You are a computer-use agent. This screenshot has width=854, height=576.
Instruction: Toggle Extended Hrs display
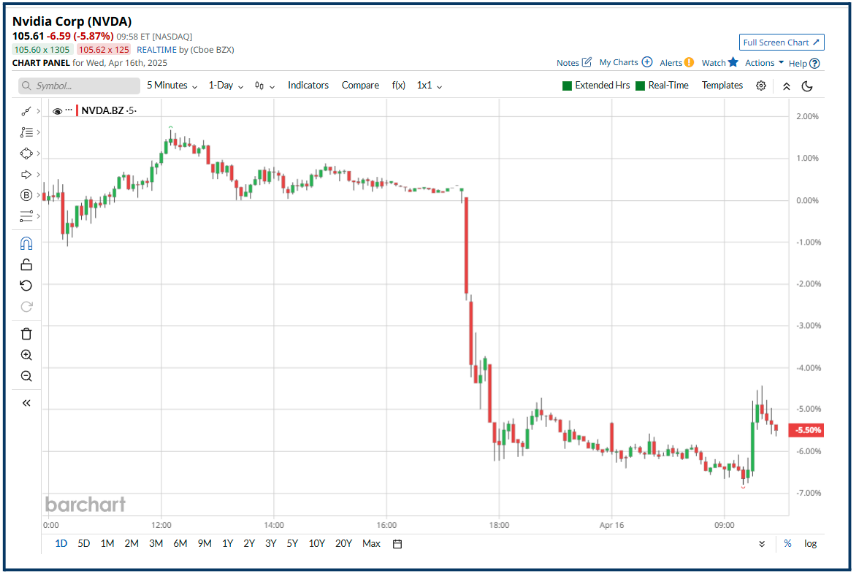pos(595,86)
